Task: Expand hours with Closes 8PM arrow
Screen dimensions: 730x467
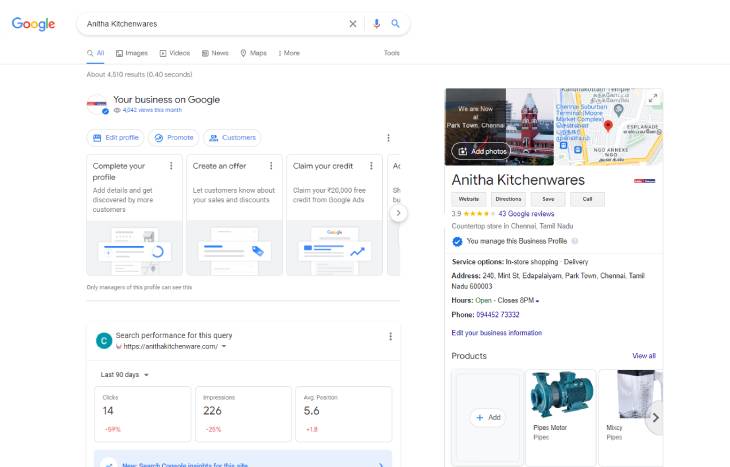Action: (x=537, y=301)
